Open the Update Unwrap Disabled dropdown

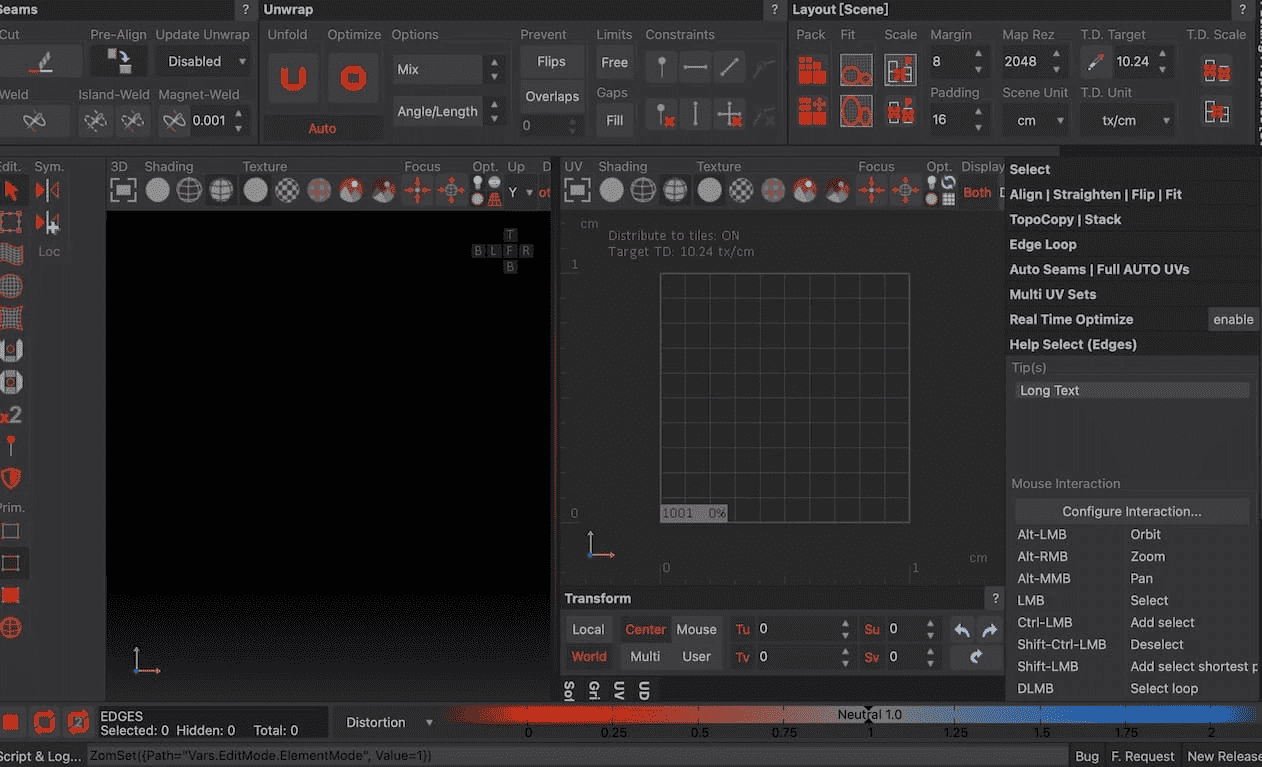pos(203,61)
